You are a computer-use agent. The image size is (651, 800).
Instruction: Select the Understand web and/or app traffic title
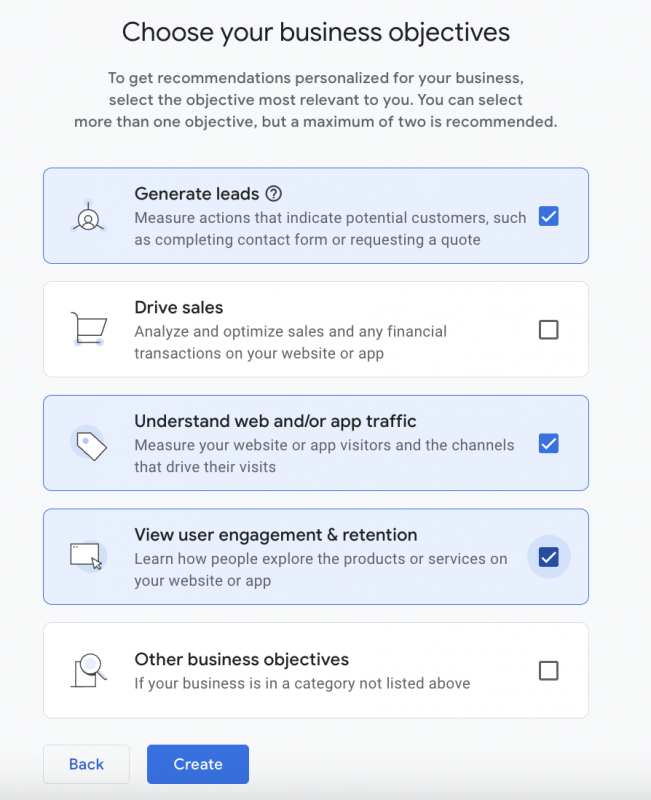coord(275,421)
